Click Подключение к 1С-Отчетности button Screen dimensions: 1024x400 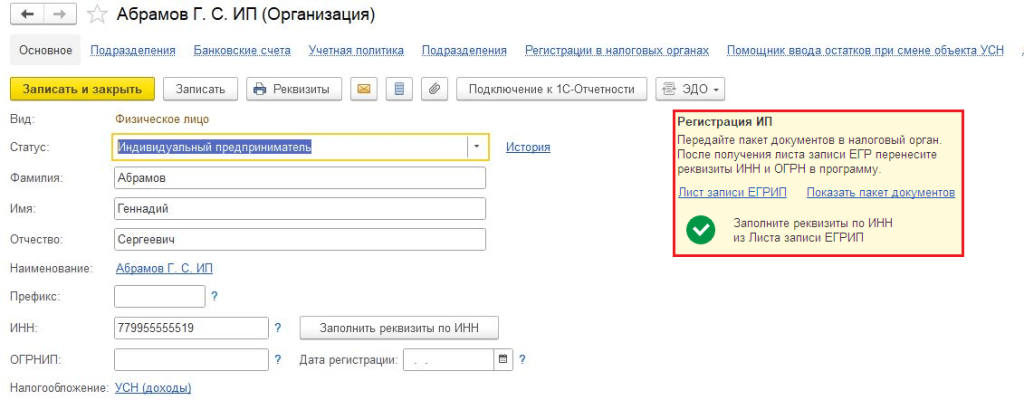tap(551, 89)
